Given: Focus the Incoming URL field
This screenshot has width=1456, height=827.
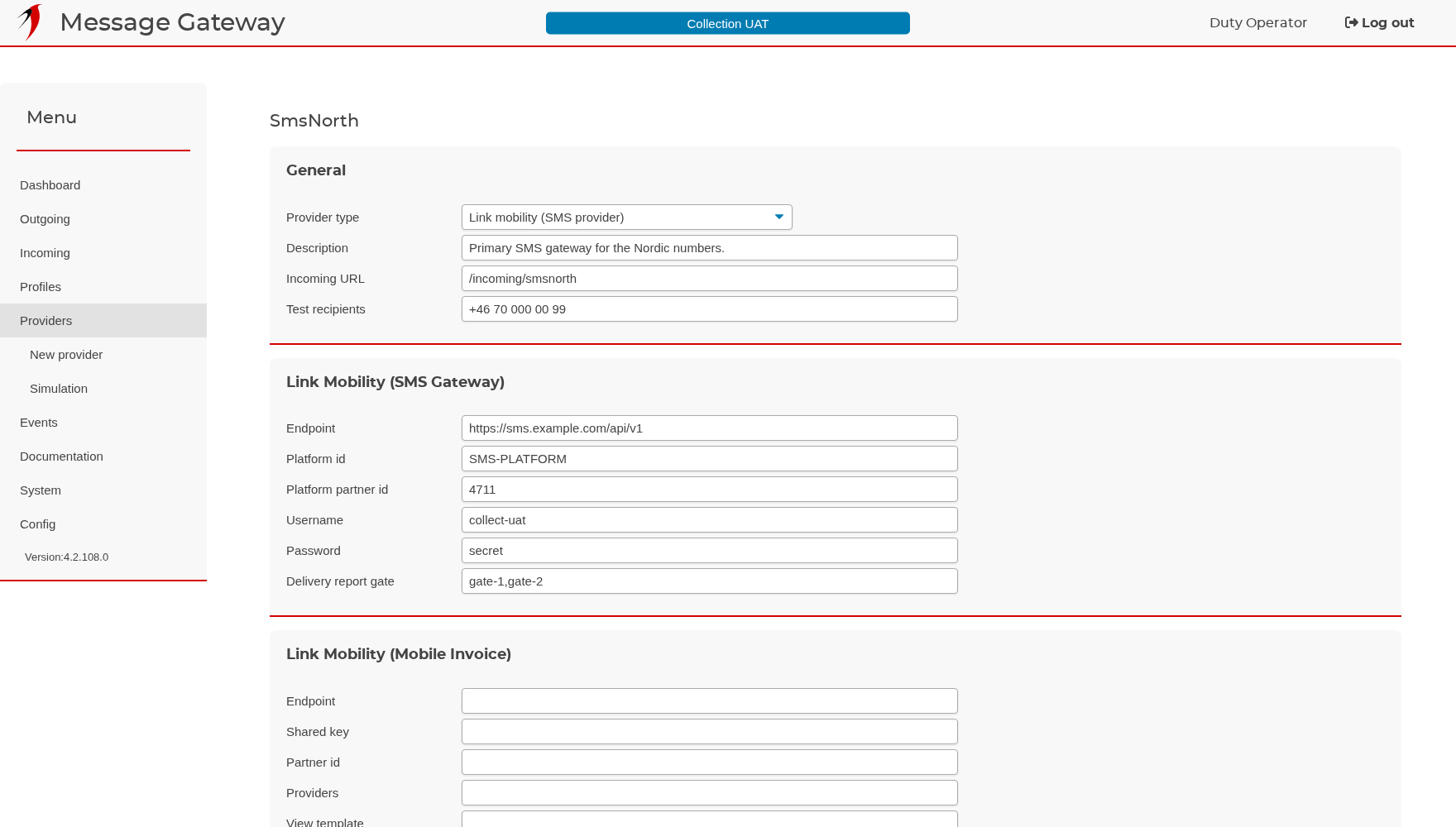Looking at the screenshot, I should click(x=710, y=279).
